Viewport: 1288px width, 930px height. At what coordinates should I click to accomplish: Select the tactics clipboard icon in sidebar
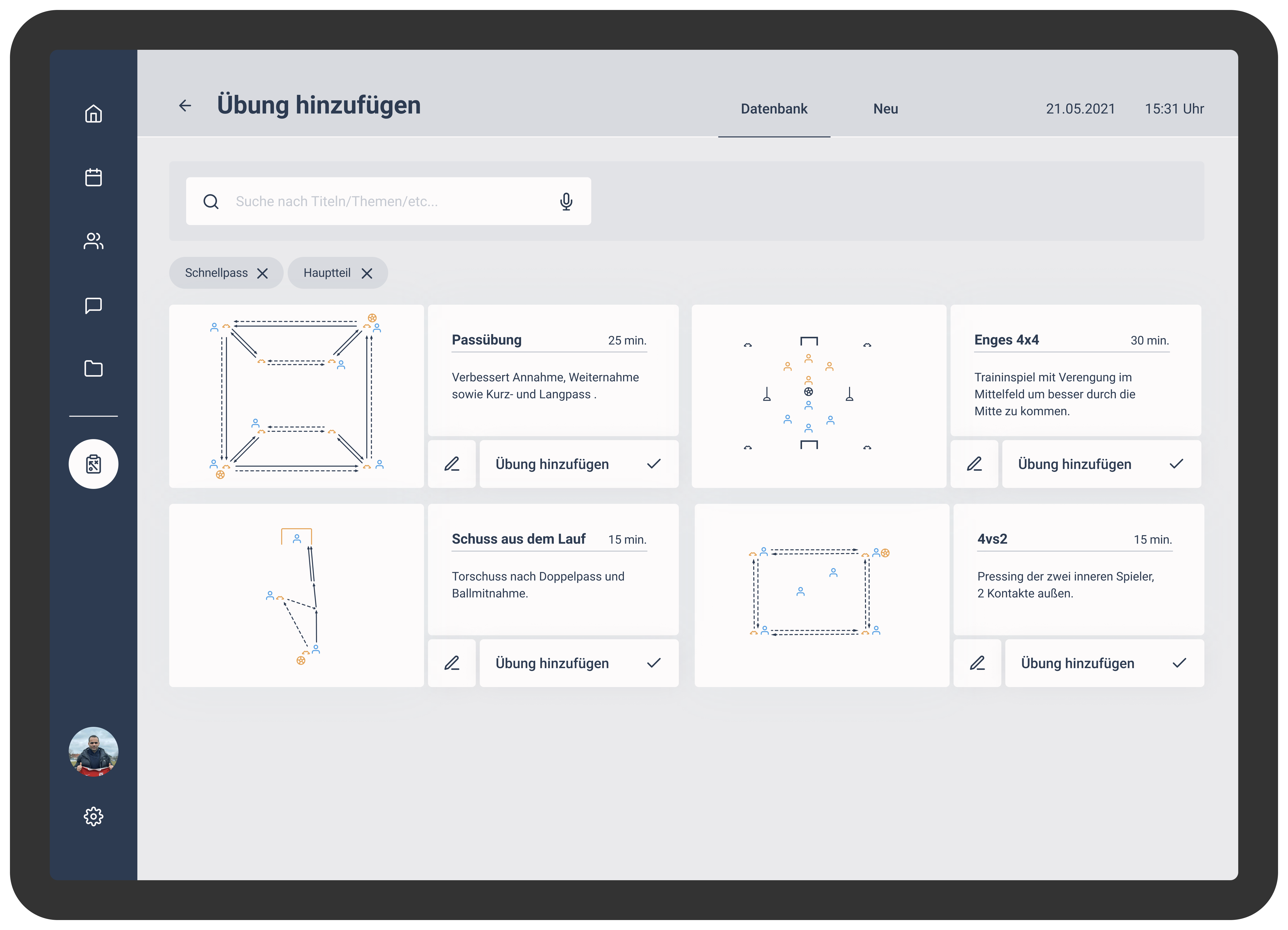(x=94, y=464)
